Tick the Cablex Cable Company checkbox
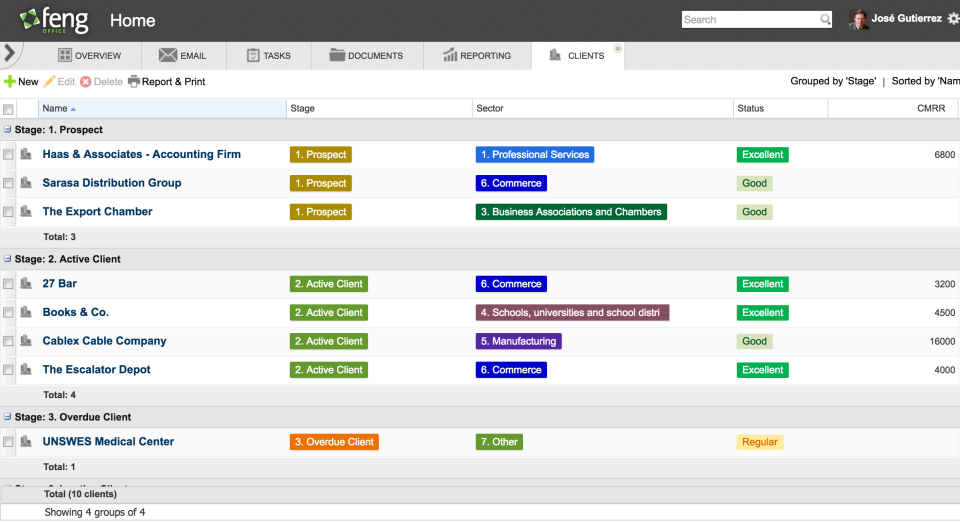 pyautogui.click(x=8, y=341)
